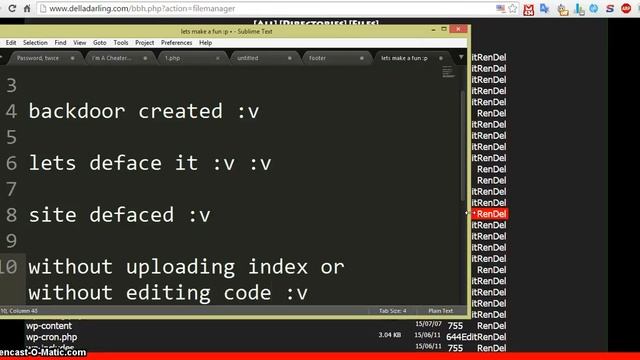This screenshot has height=360, width=640.
Task: Click the date '15/07/07' in wp-content row
Action: click(428, 324)
